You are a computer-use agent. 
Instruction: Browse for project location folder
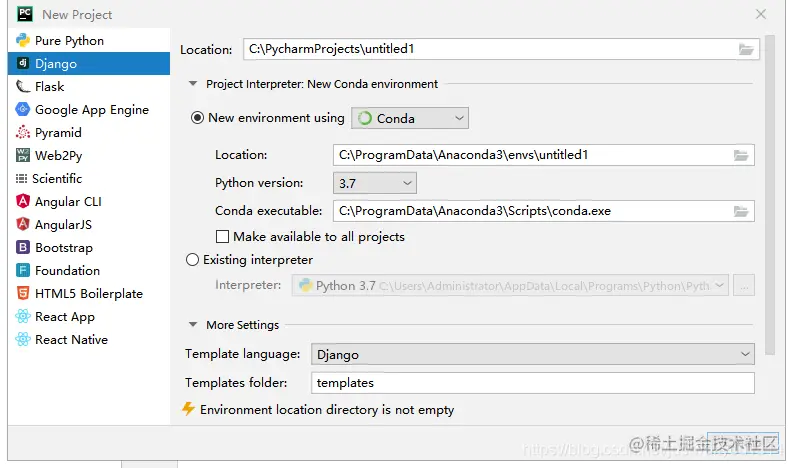tap(746, 49)
